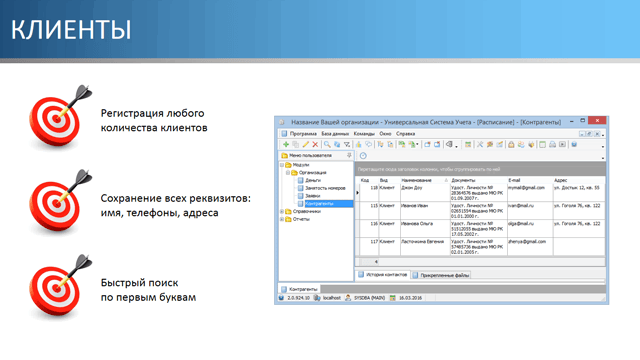Click the padlock icon in toolbar
640x360 pixels.
pyautogui.click(x=511, y=144)
